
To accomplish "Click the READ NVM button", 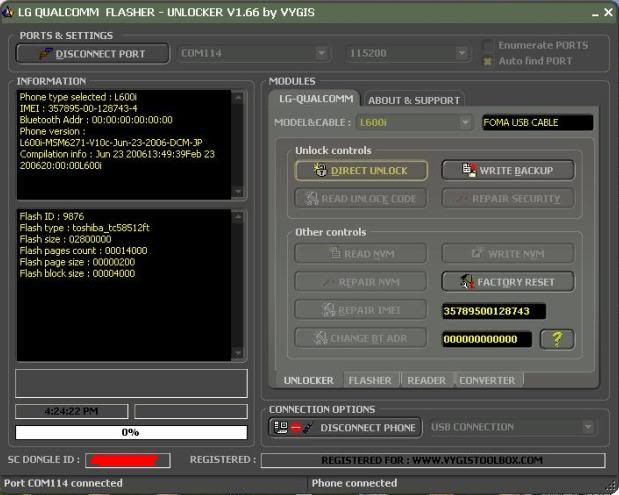I will [x=360, y=253].
